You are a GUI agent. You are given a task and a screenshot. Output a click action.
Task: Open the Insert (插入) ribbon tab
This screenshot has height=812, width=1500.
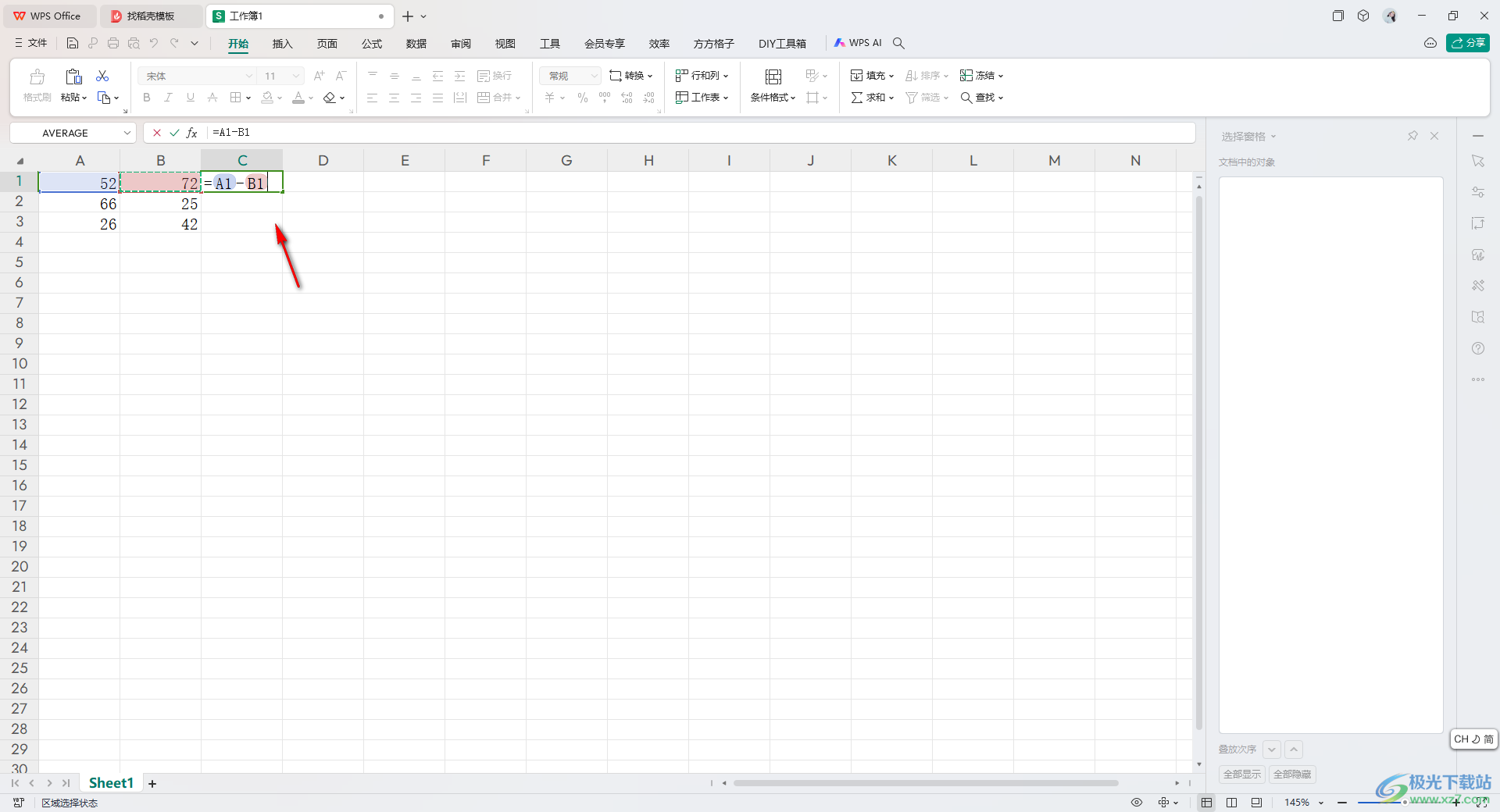point(282,44)
